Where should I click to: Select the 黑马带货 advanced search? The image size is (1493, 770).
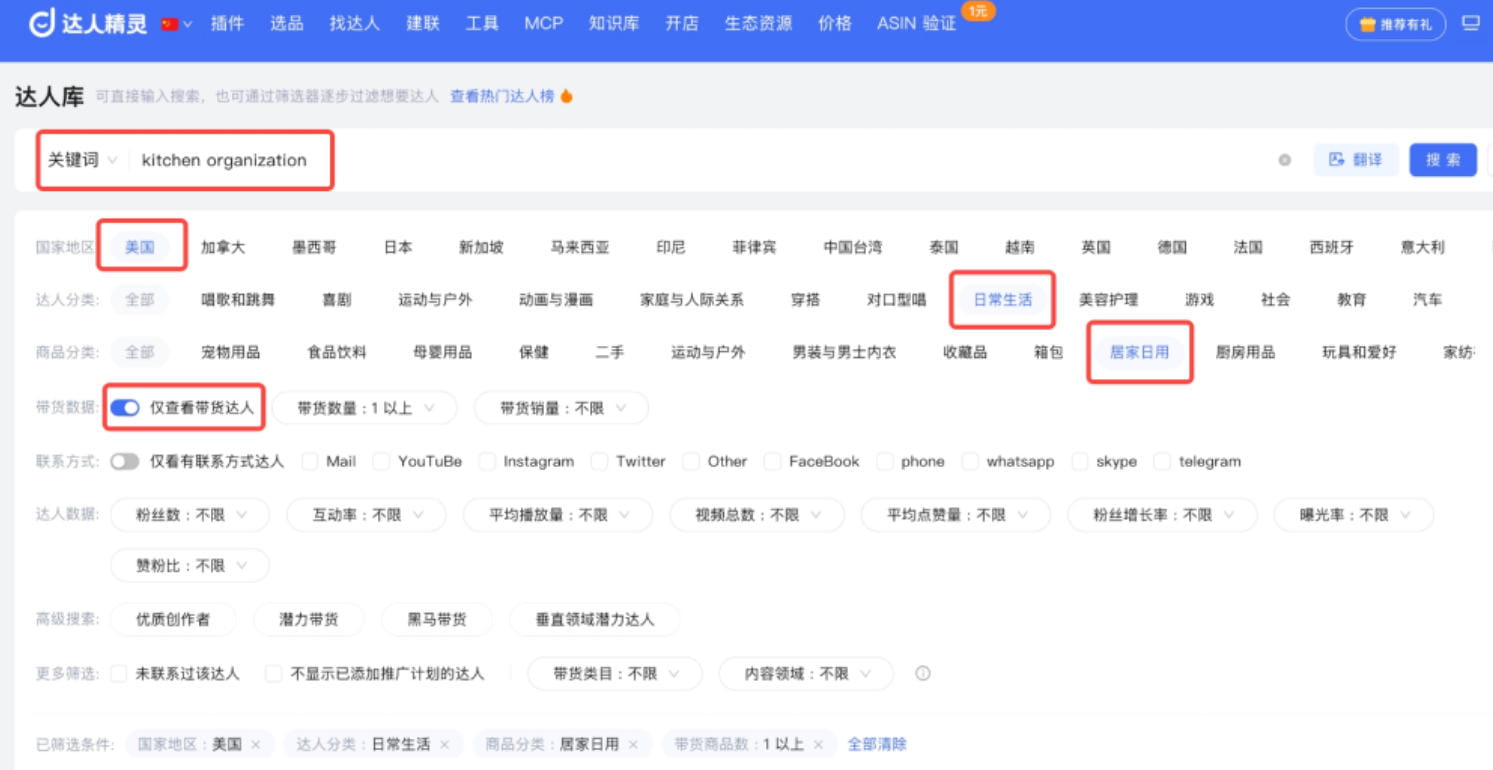tap(437, 619)
